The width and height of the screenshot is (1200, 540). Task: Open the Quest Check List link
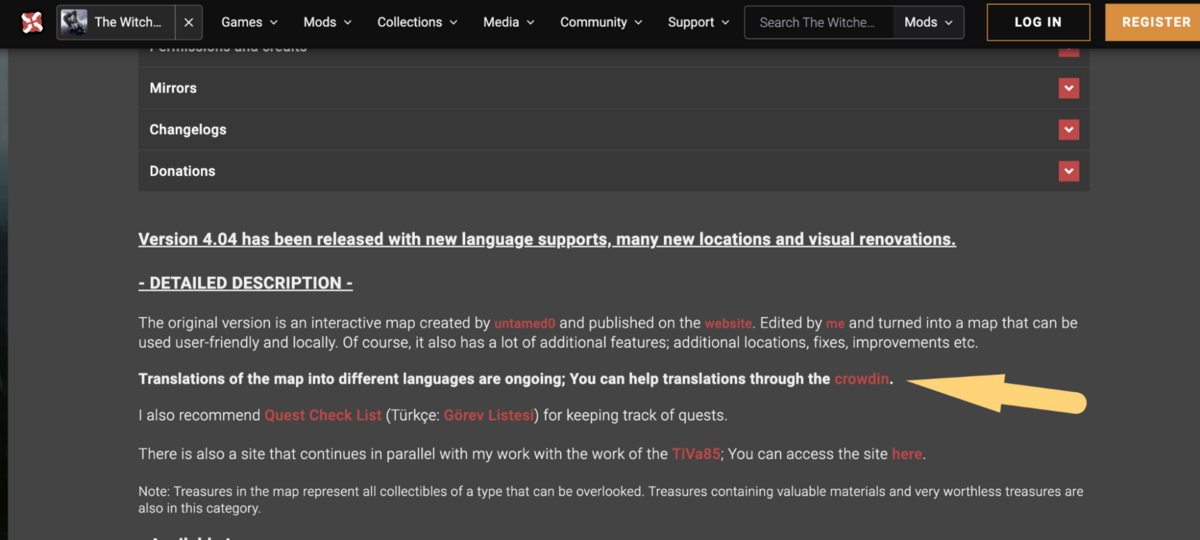pyautogui.click(x=323, y=415)
